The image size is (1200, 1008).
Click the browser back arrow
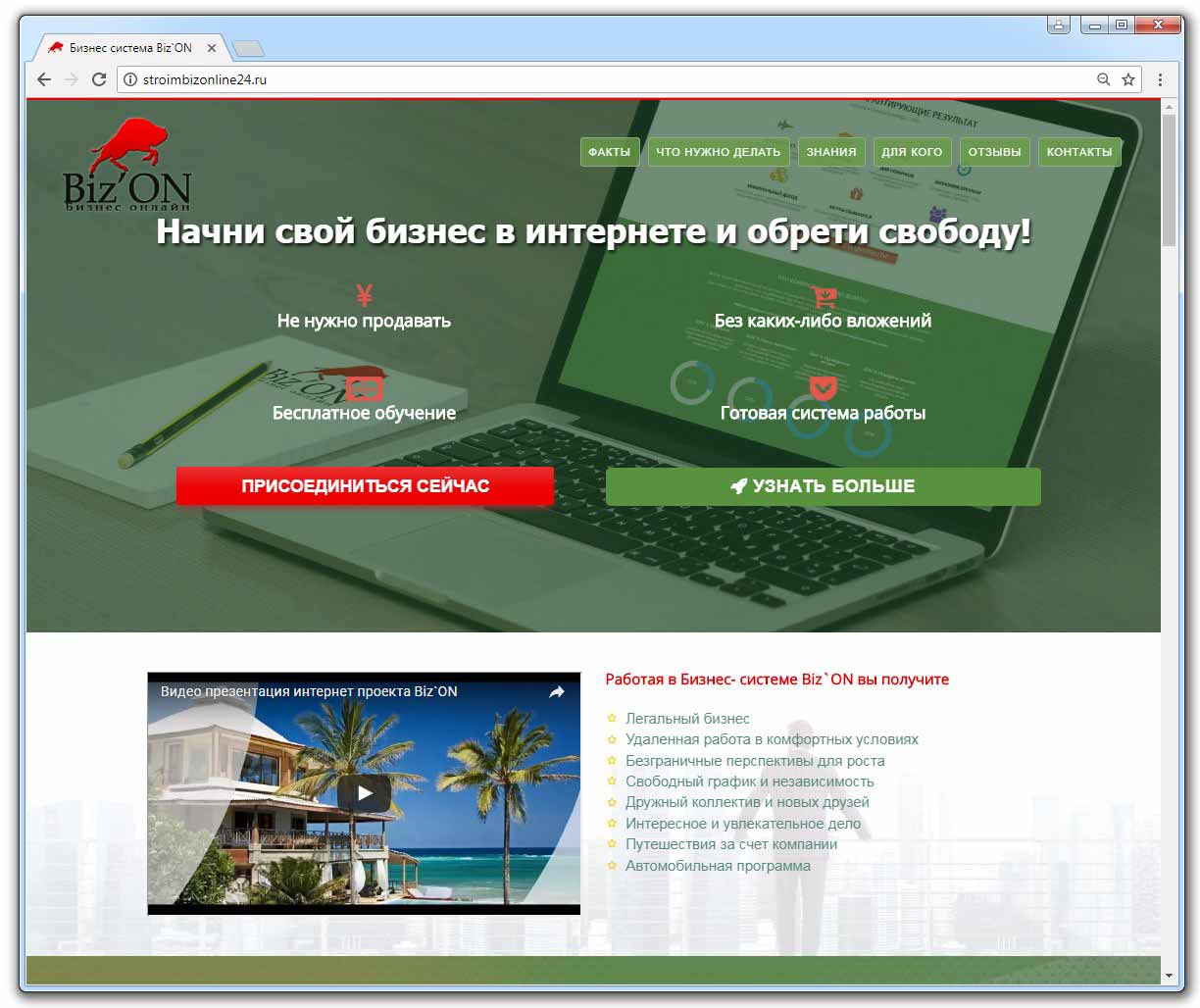click(x=44, y=79)
